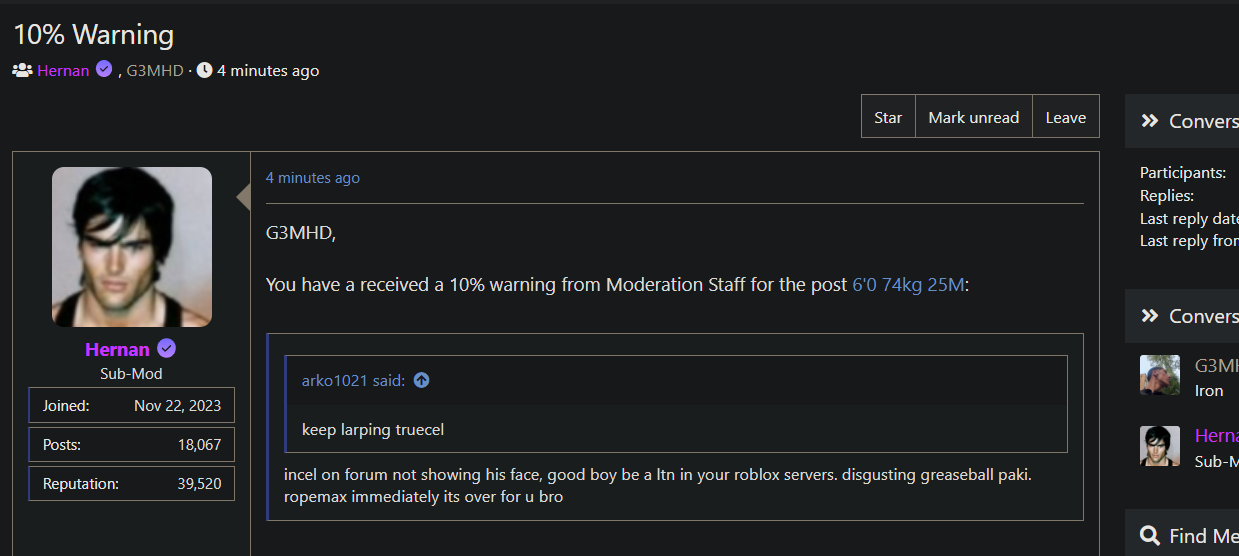Open Hernan's small avatar in sidebar

point(1160,446)
